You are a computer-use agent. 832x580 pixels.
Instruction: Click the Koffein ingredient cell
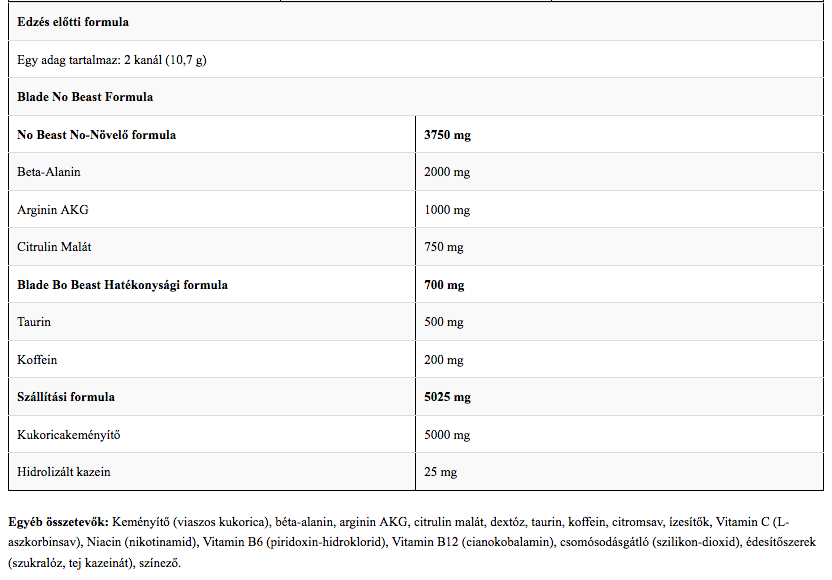click(x=37, y=360)
